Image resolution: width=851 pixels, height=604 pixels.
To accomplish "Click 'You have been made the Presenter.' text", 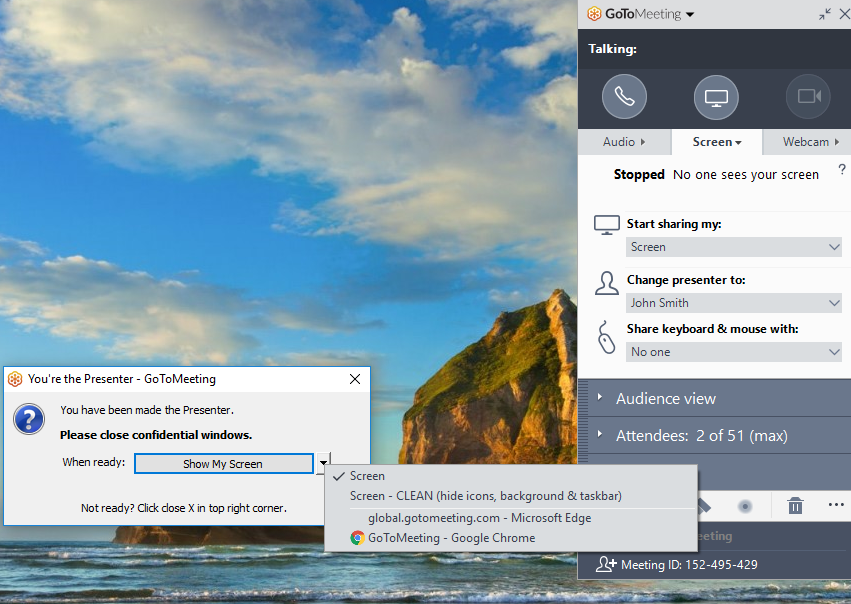I will coord(147,410).
